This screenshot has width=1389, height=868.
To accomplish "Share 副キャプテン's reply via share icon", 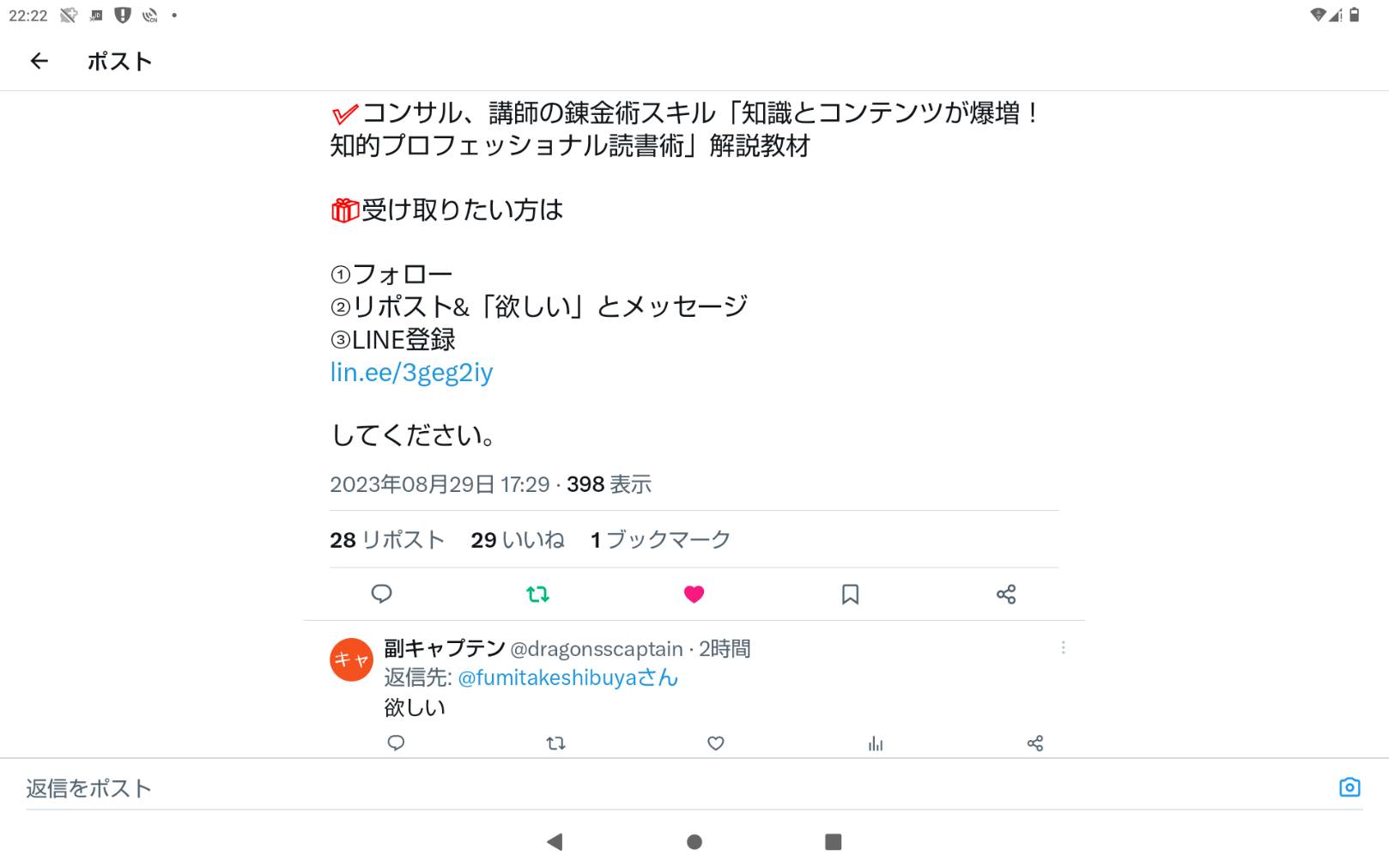I will tap(1035, 744).
